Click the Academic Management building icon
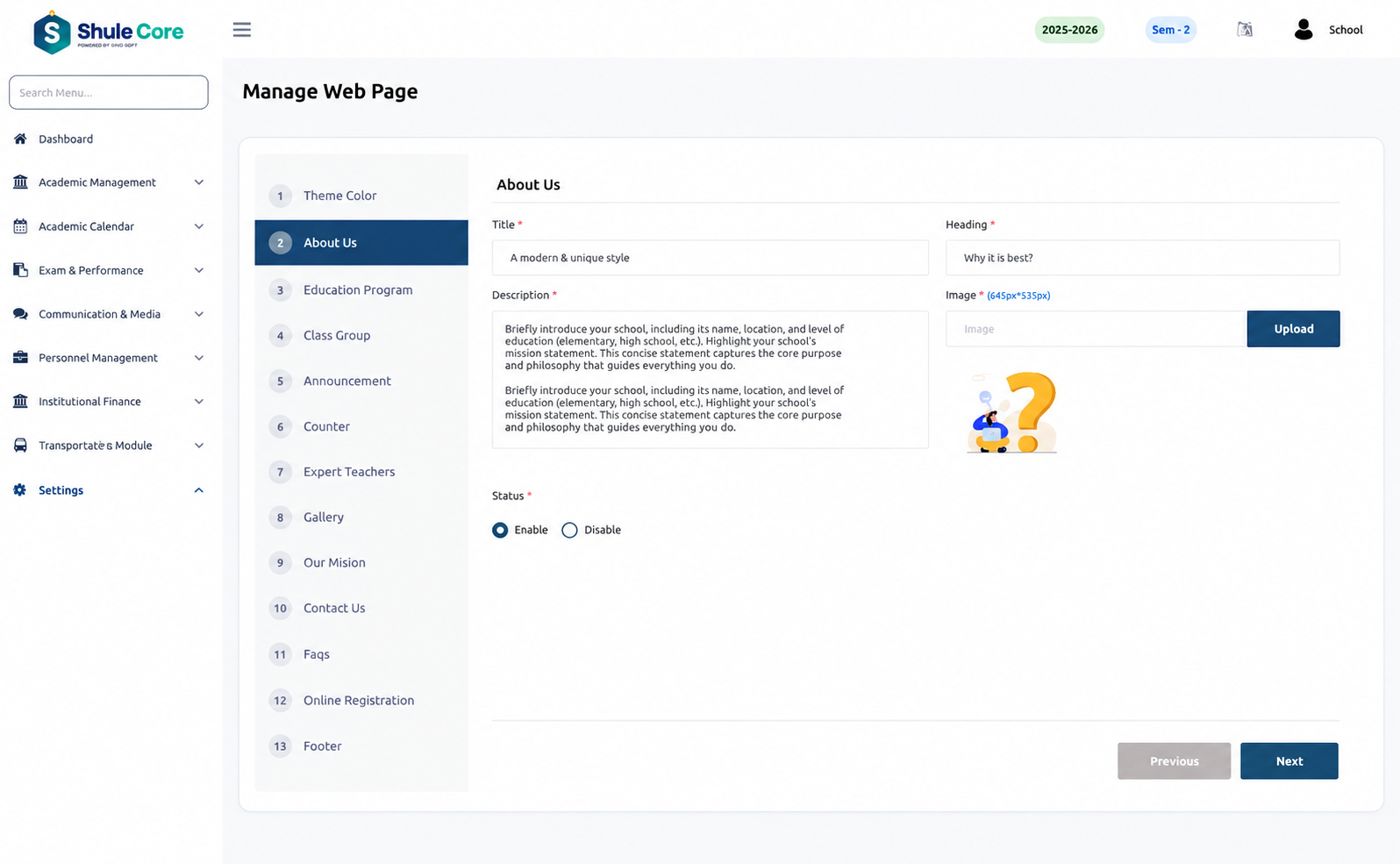The image size is (1400, 864). tap(20, 182)
